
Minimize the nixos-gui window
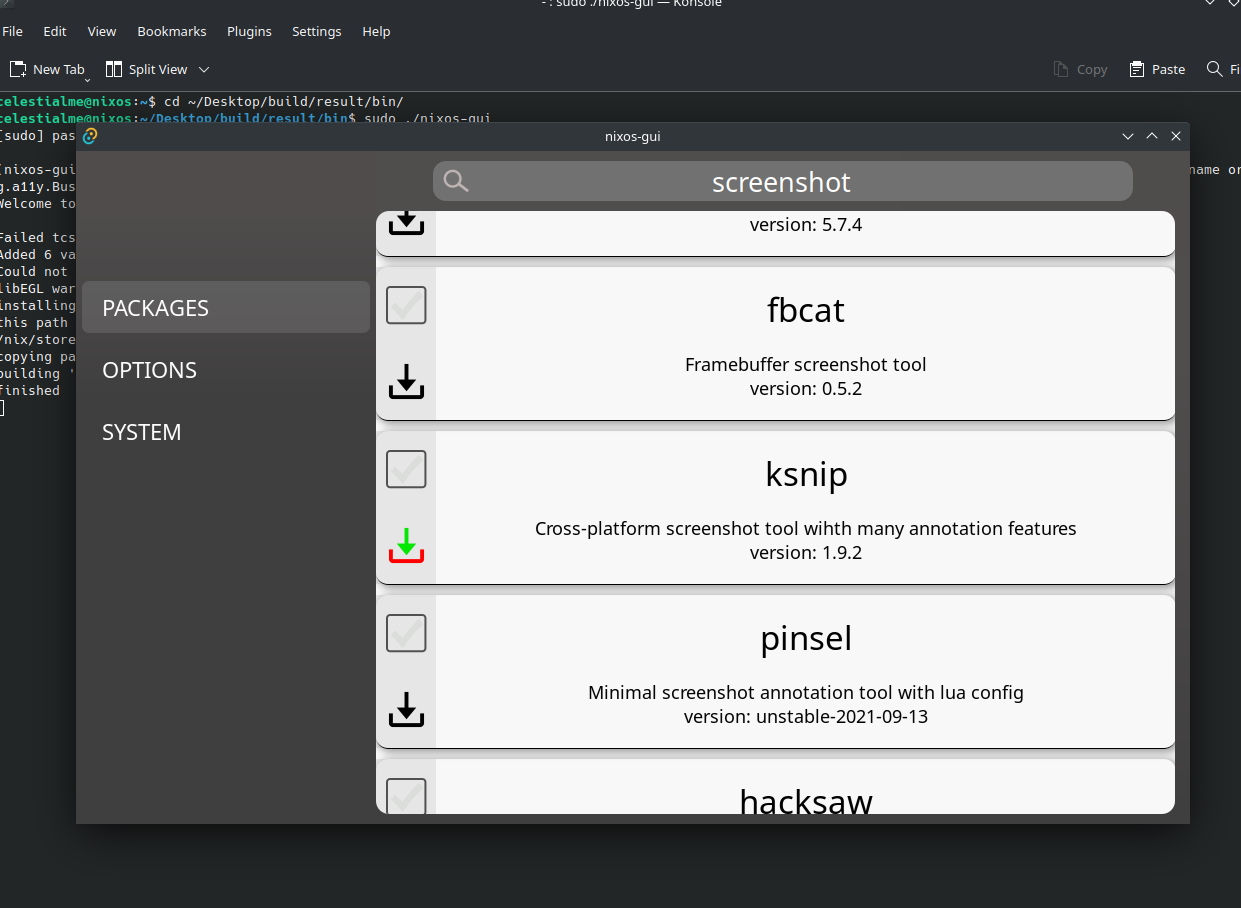click(x=1128, y=136)
